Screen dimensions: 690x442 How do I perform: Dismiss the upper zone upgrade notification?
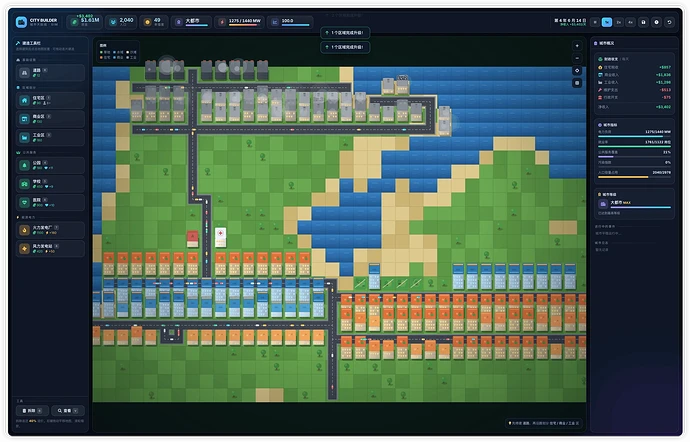tap(345, 33)
